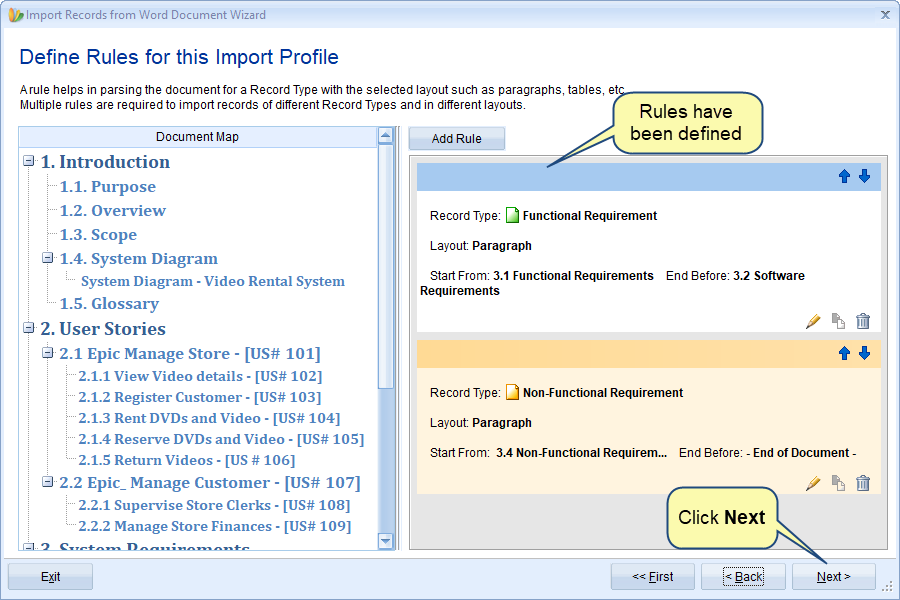Copy the Non-Functional Requirement rule
900x600 pixels.
click(838, 483)
